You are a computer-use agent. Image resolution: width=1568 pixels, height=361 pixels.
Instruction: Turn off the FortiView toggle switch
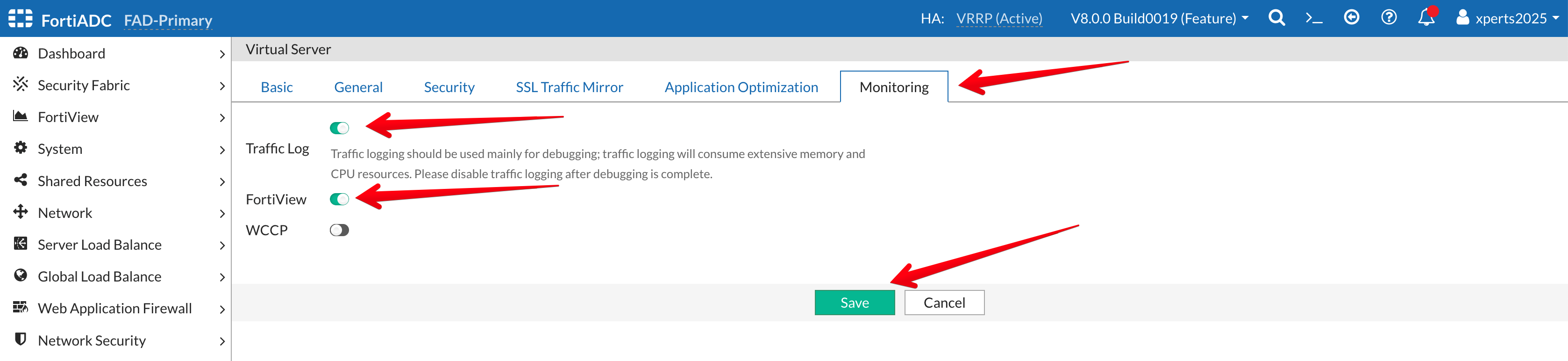click(339, 199)
